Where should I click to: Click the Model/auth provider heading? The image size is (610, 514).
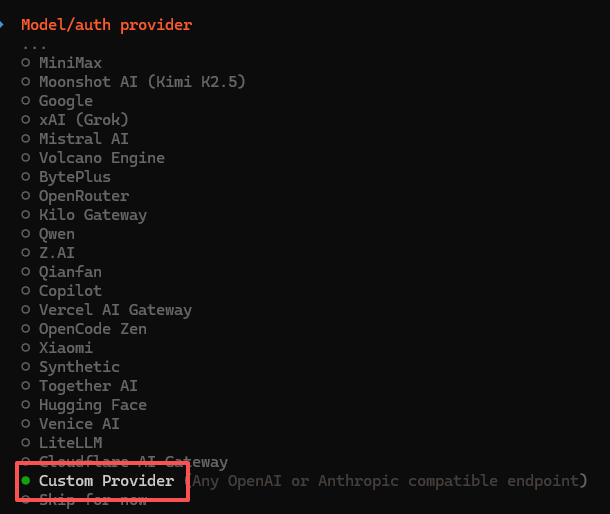point(106,25)
